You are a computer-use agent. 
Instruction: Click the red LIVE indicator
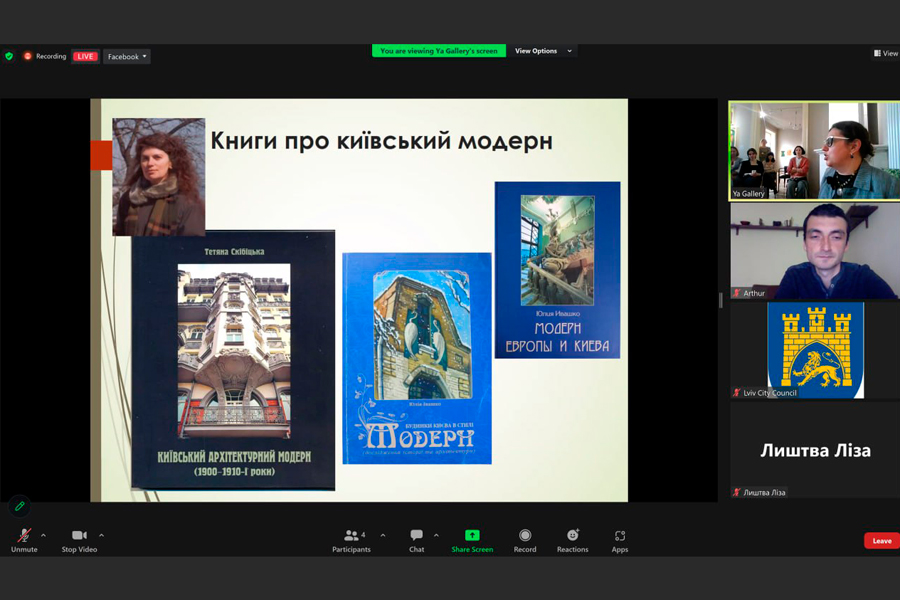85,57
